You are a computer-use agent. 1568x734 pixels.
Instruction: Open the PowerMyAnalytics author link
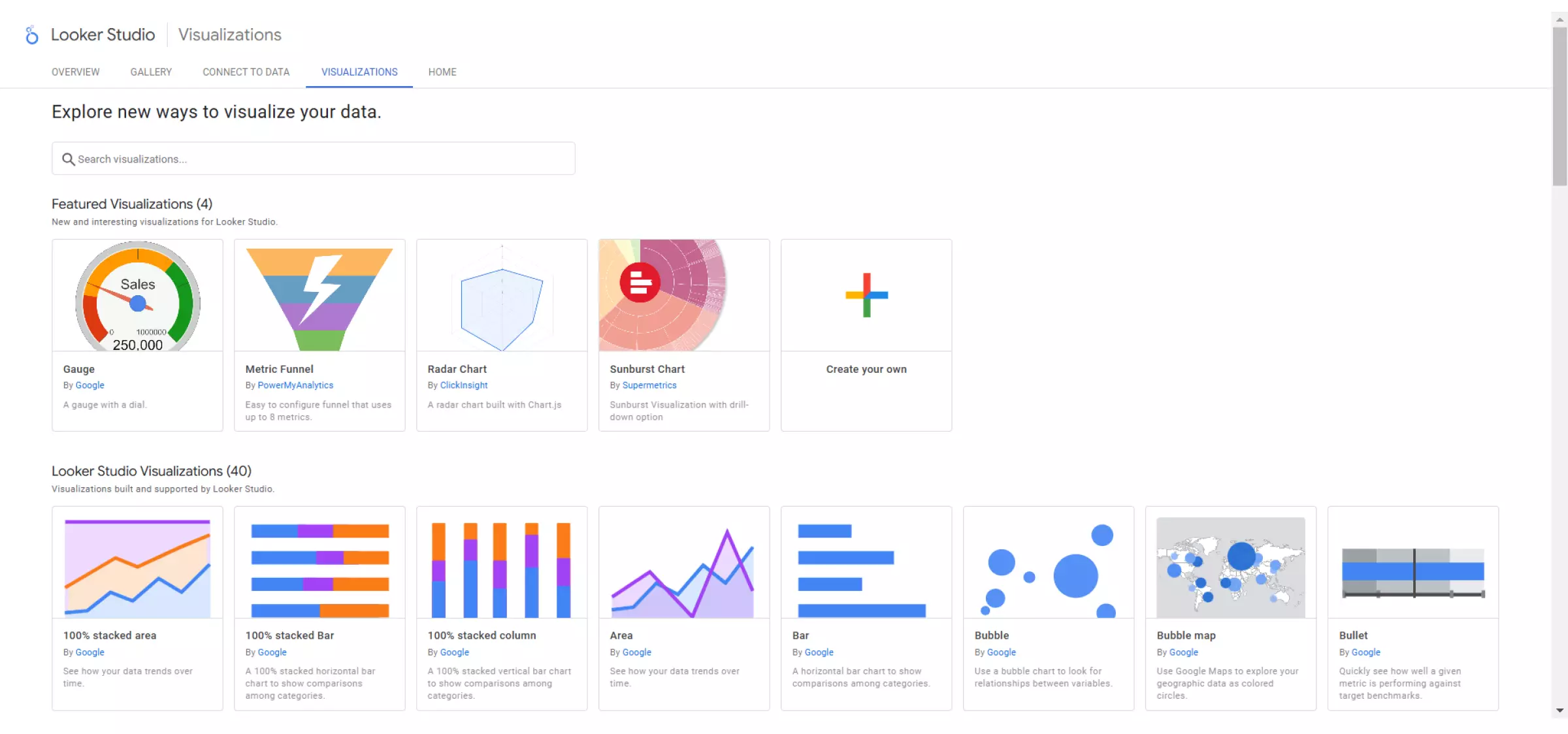click(295, 385)
